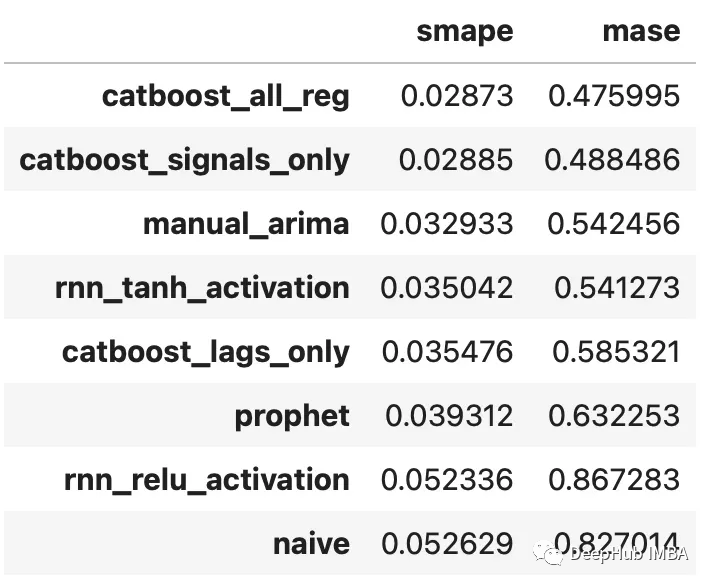Click the rnn_relu_activation row label

pyautogui.click(x=207, y=480)
